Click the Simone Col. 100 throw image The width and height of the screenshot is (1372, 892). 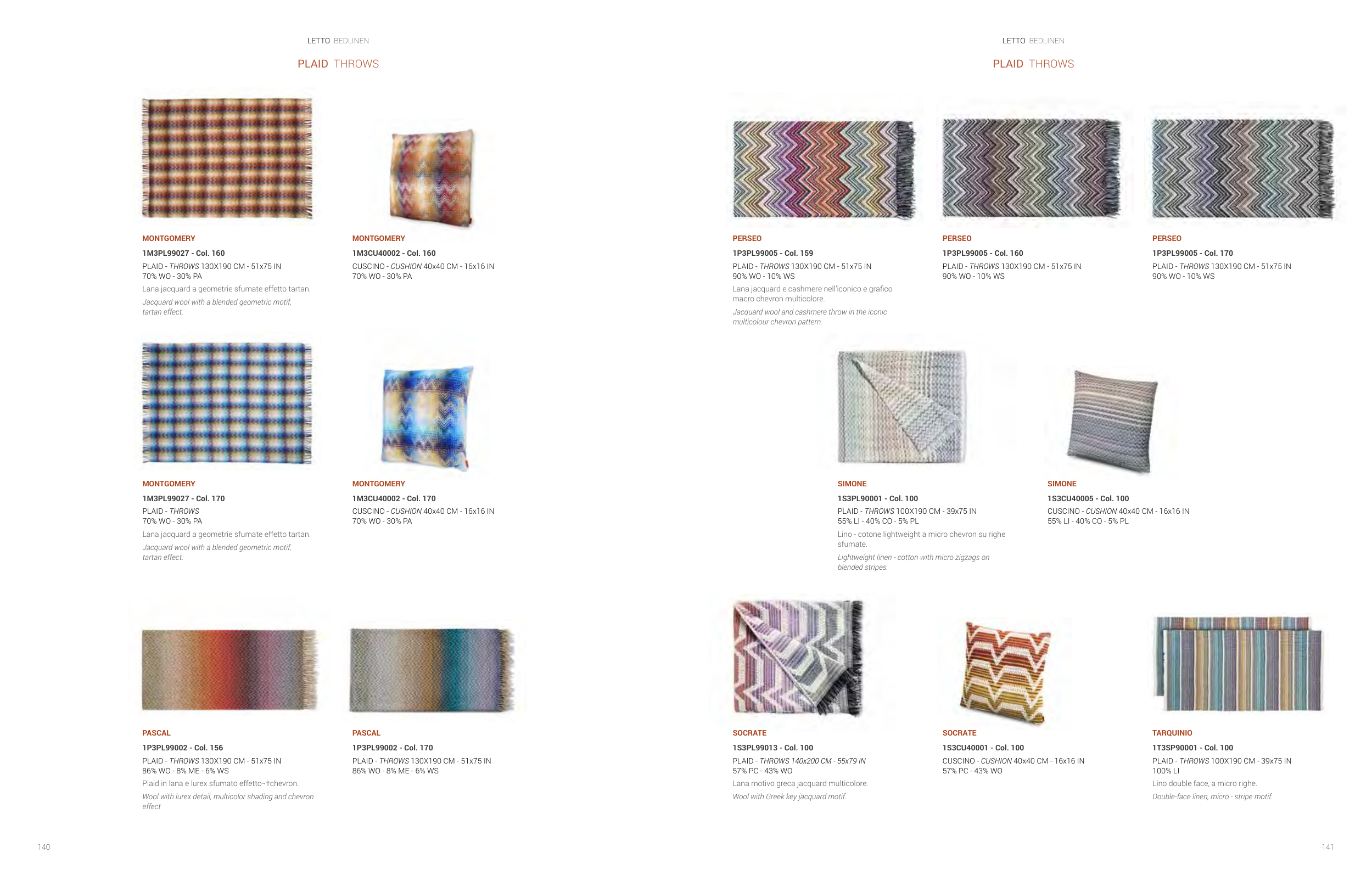click(902, 407)
